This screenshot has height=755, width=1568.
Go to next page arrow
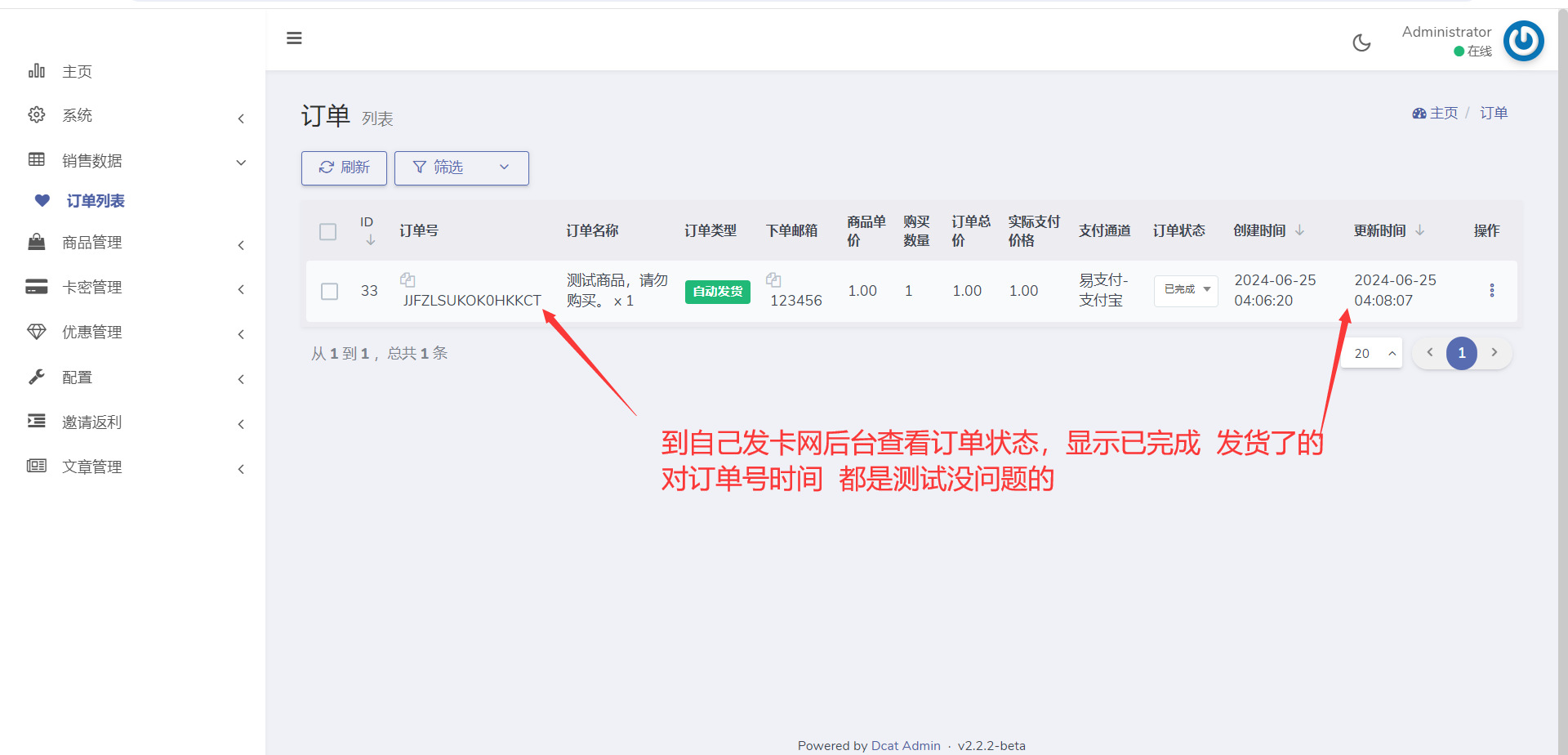(x=1494, y=353)
